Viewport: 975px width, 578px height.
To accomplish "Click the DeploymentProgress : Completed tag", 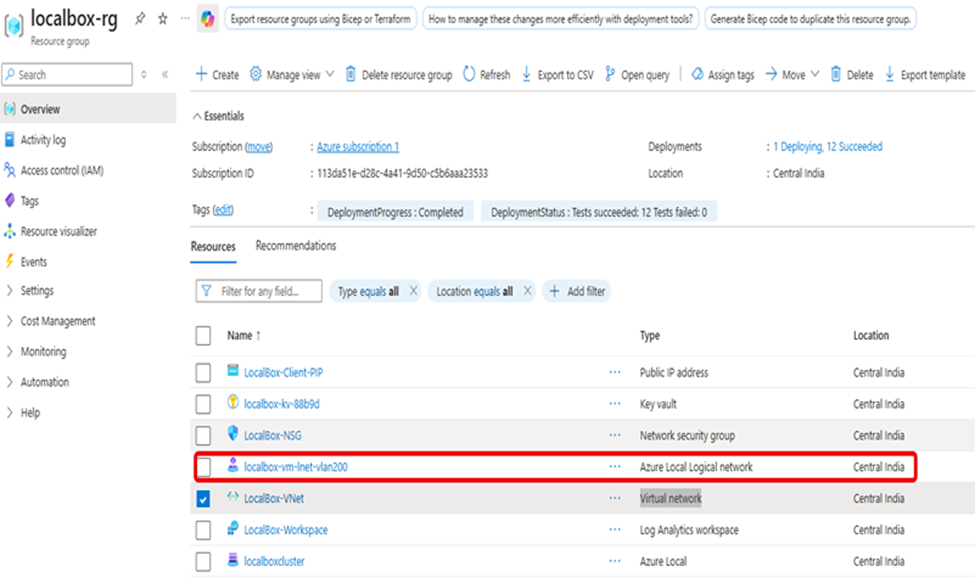I will [x=395, y=212].
